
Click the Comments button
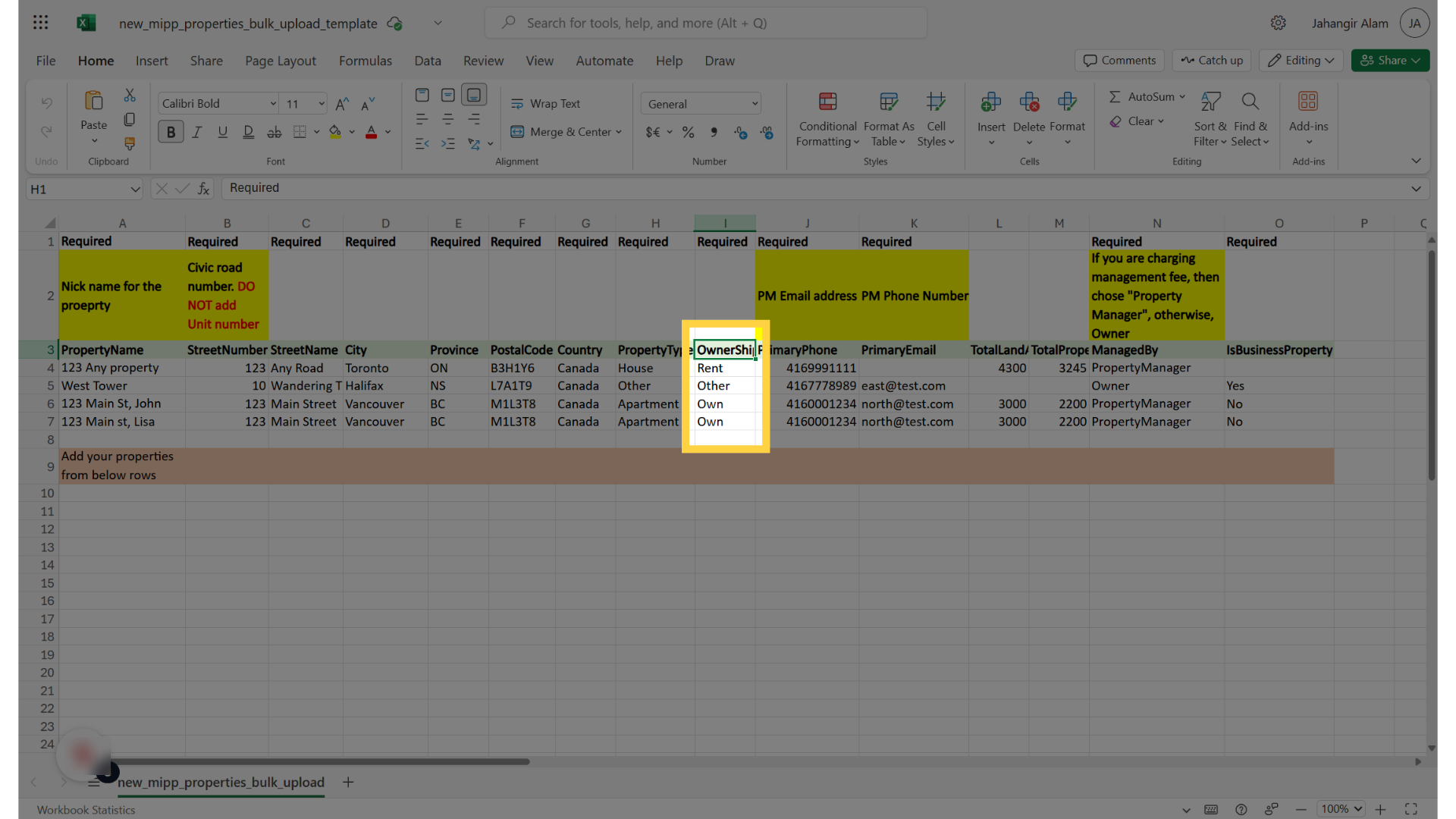[1119, 61]
